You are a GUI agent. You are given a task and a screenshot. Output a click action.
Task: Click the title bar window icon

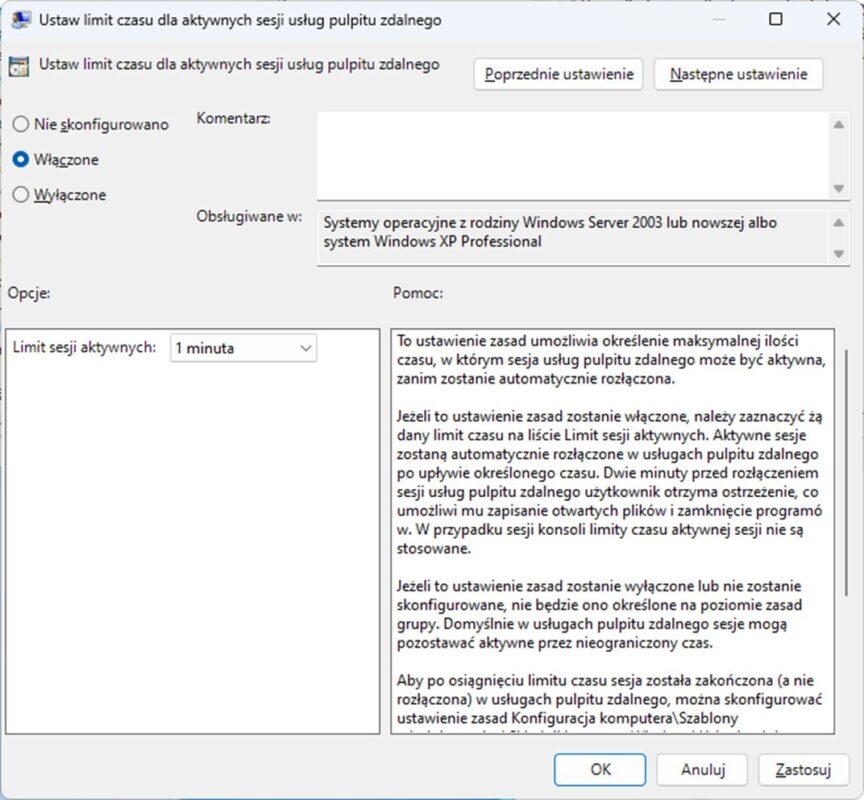tap(21, 20)
